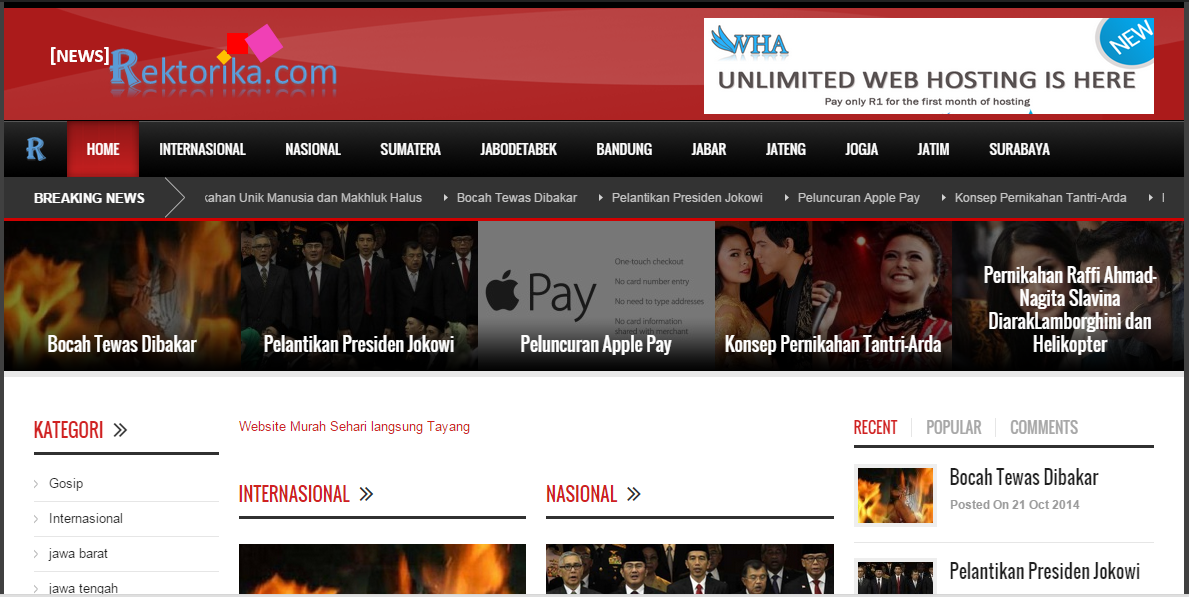Open the Internasional menu item
Image resolution: width=1189 pixels, height=597 pixels.
(202, 149)
